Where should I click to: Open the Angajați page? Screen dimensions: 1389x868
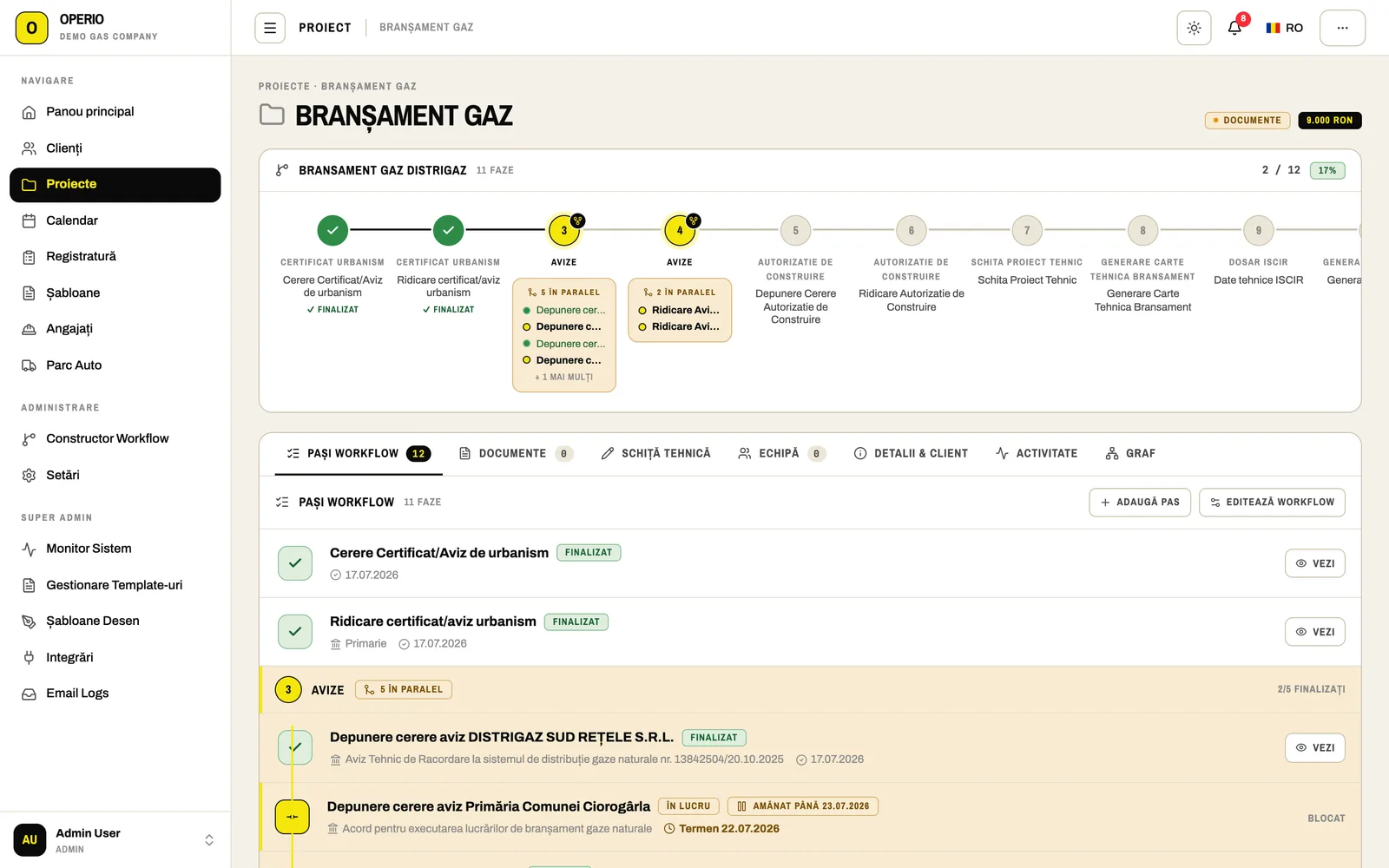115,329
